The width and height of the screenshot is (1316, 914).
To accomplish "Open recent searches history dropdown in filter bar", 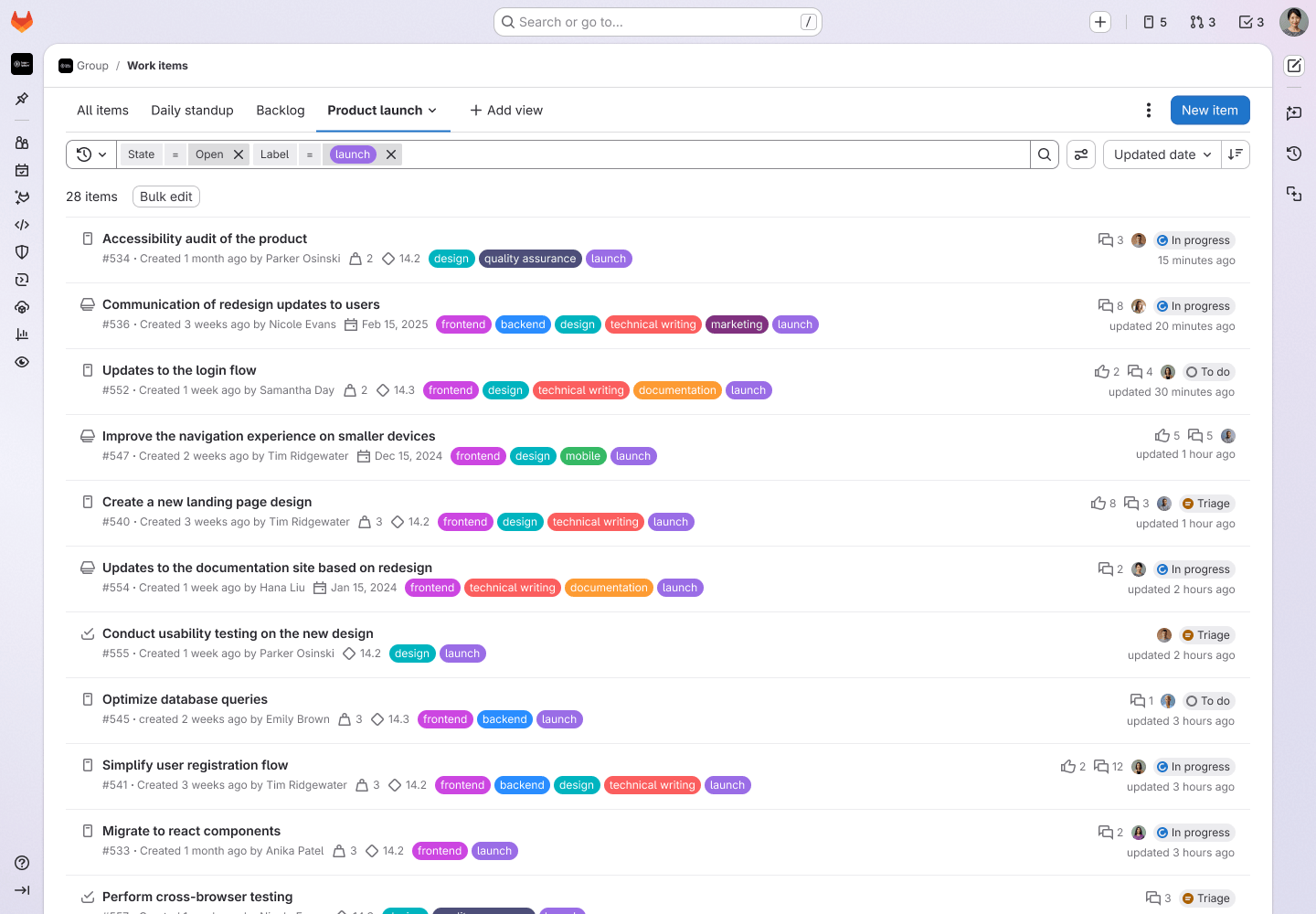I will 88,154.
